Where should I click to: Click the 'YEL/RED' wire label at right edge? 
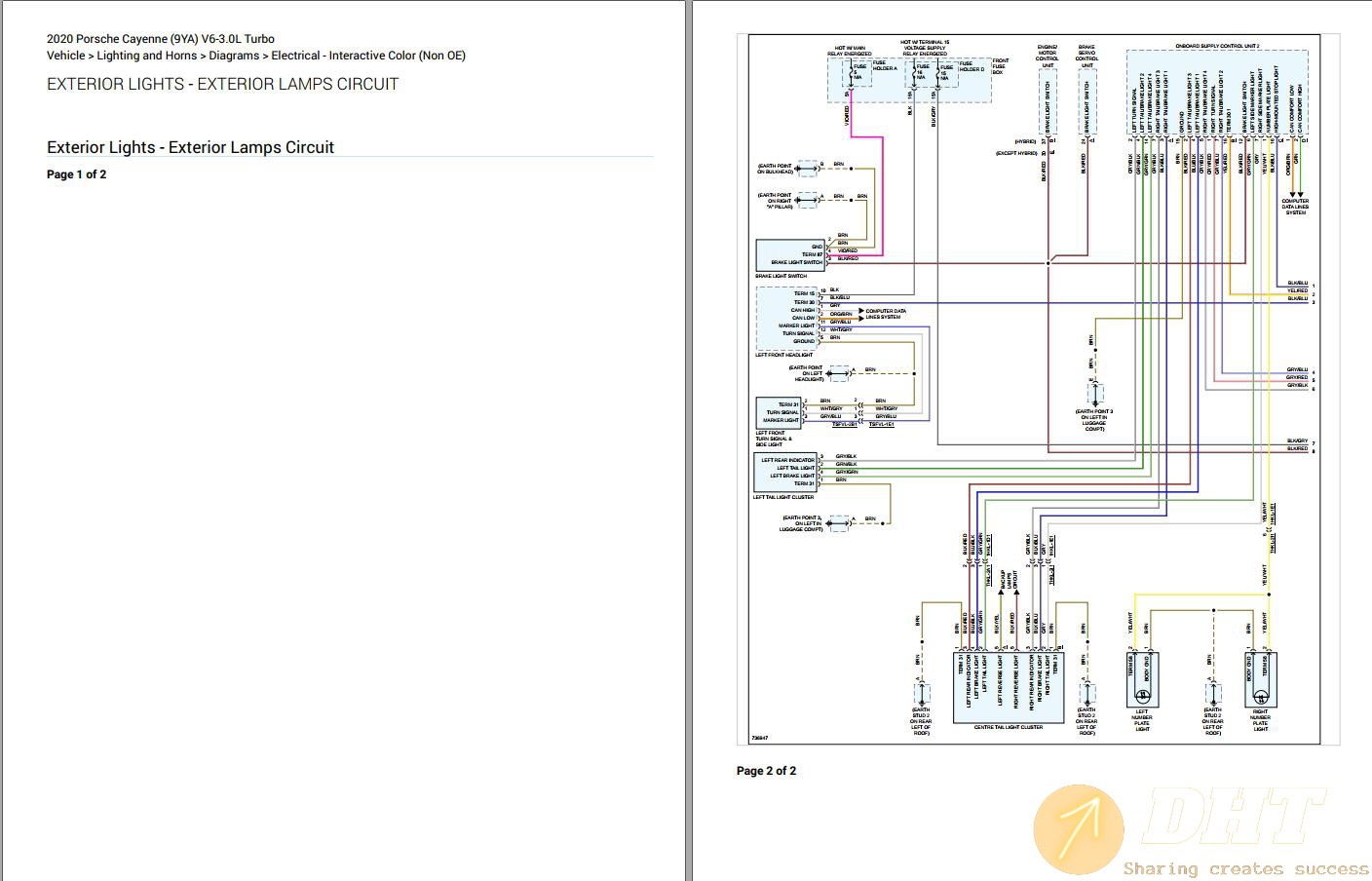point(1297,291)
